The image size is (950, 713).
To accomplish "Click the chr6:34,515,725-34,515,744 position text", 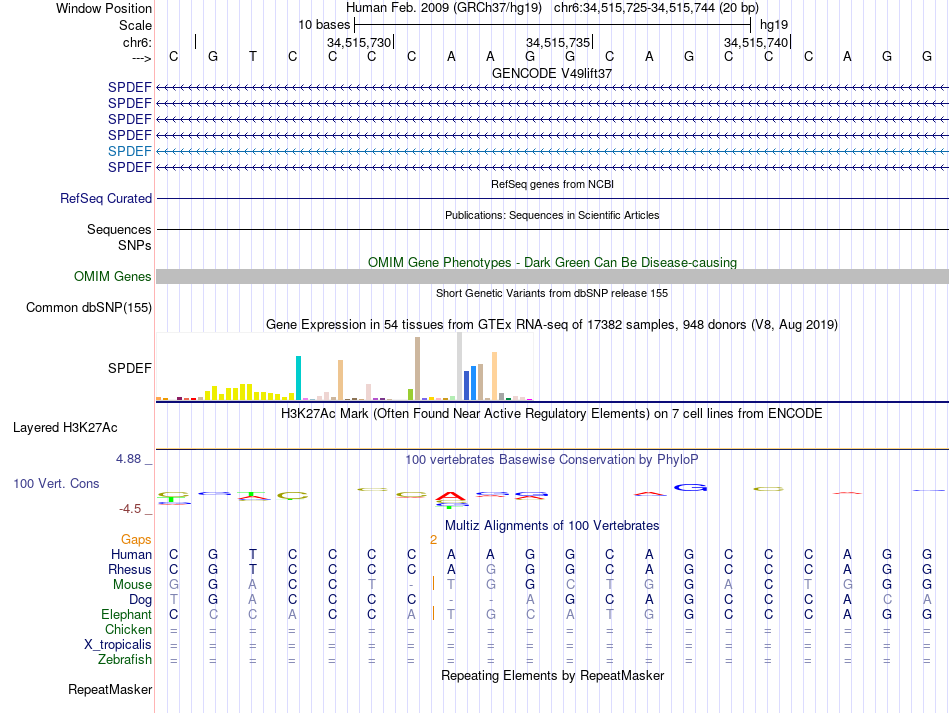I will click(656, 8).
